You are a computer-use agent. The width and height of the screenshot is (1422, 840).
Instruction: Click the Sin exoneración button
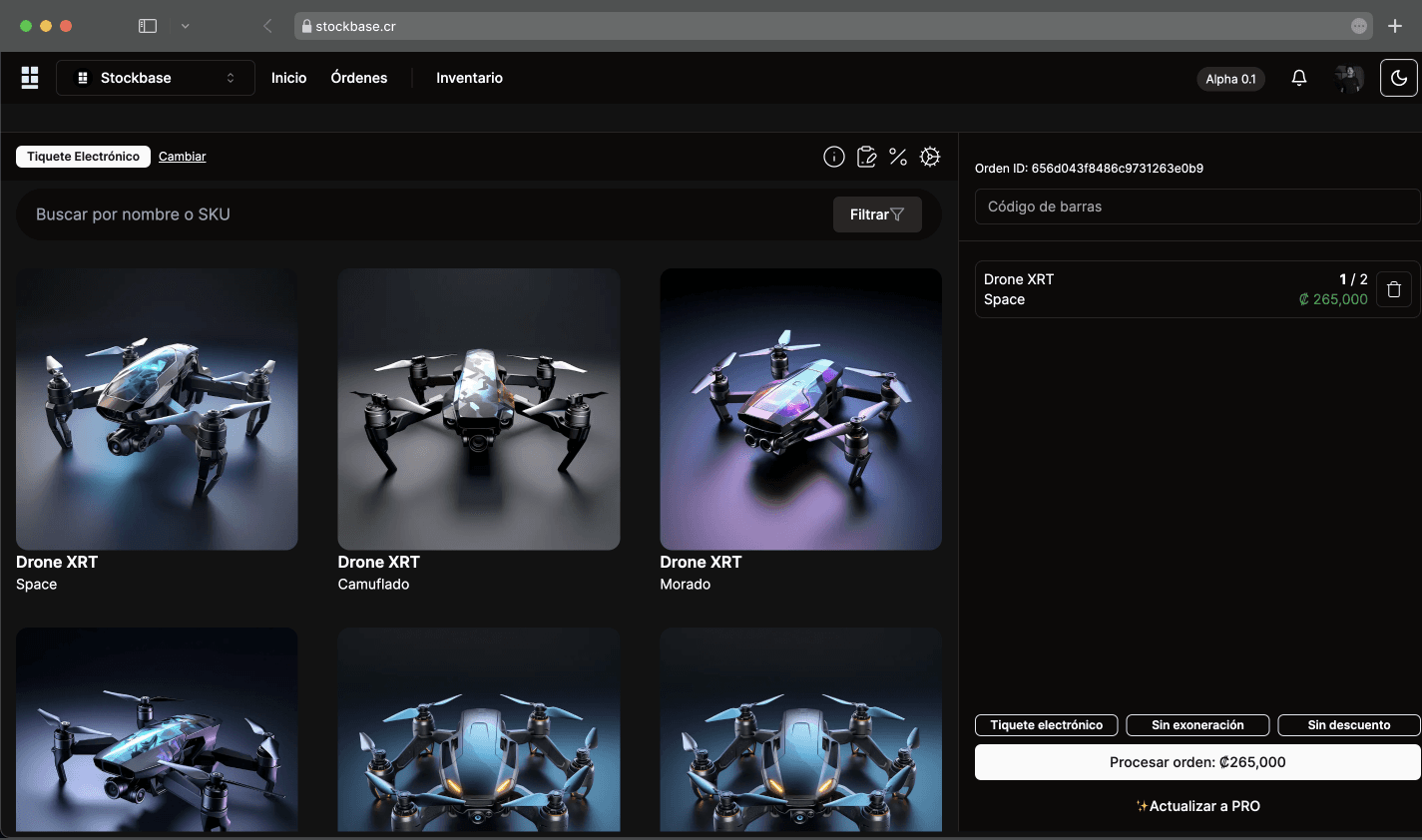click(1197, 725)
